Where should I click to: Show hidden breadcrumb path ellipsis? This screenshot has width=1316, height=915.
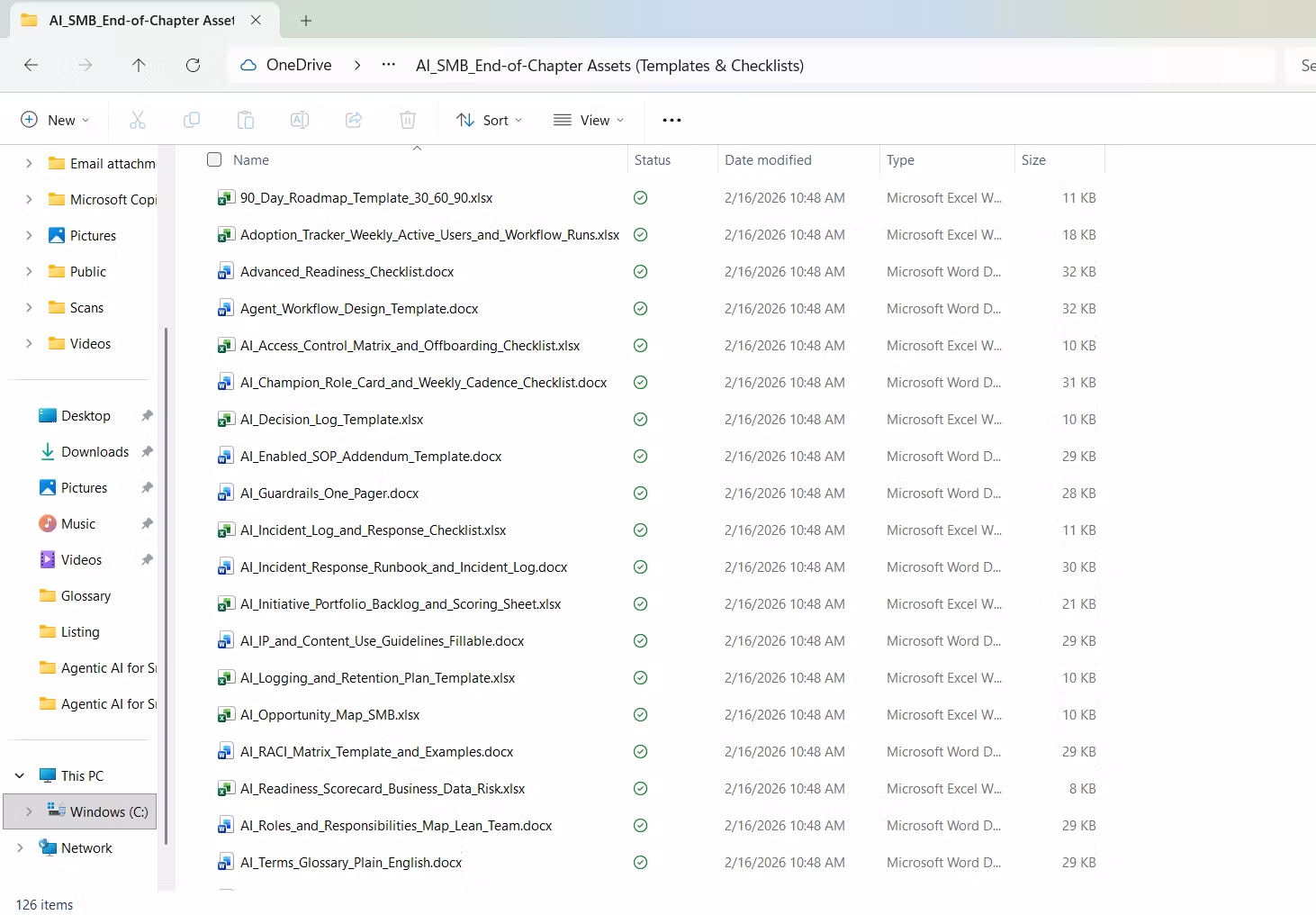pos(389,65)
